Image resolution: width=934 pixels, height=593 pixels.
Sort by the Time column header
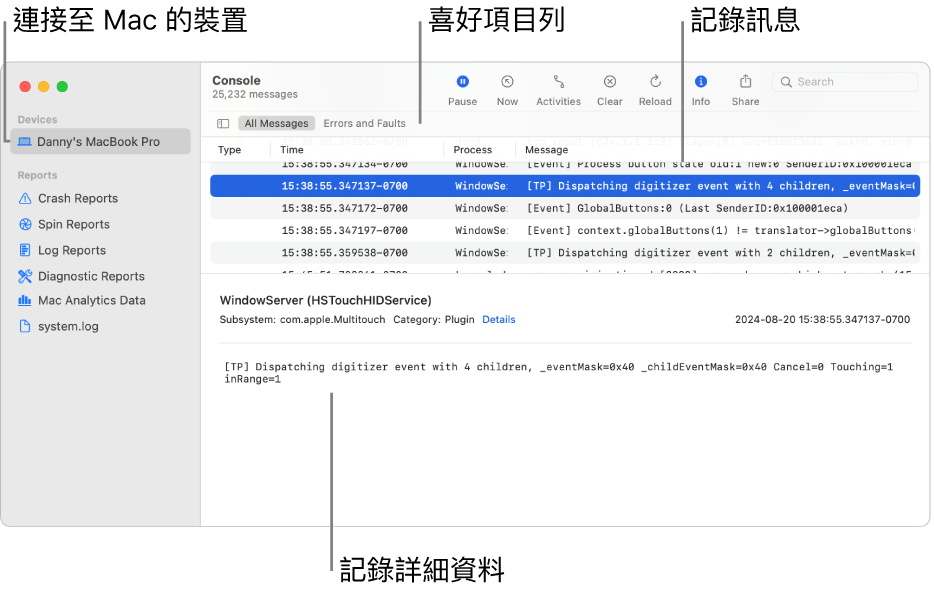point(292,150)
